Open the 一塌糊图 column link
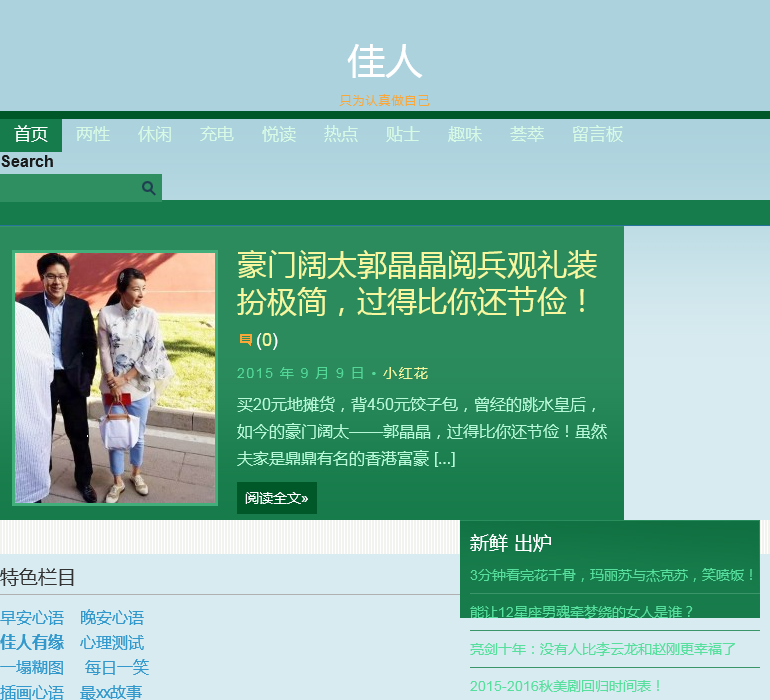 32,668
